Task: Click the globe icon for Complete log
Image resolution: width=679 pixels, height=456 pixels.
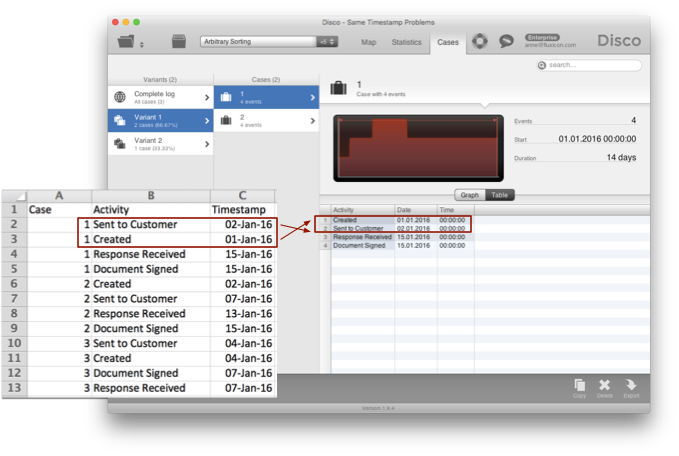Action: coord(120,97)
